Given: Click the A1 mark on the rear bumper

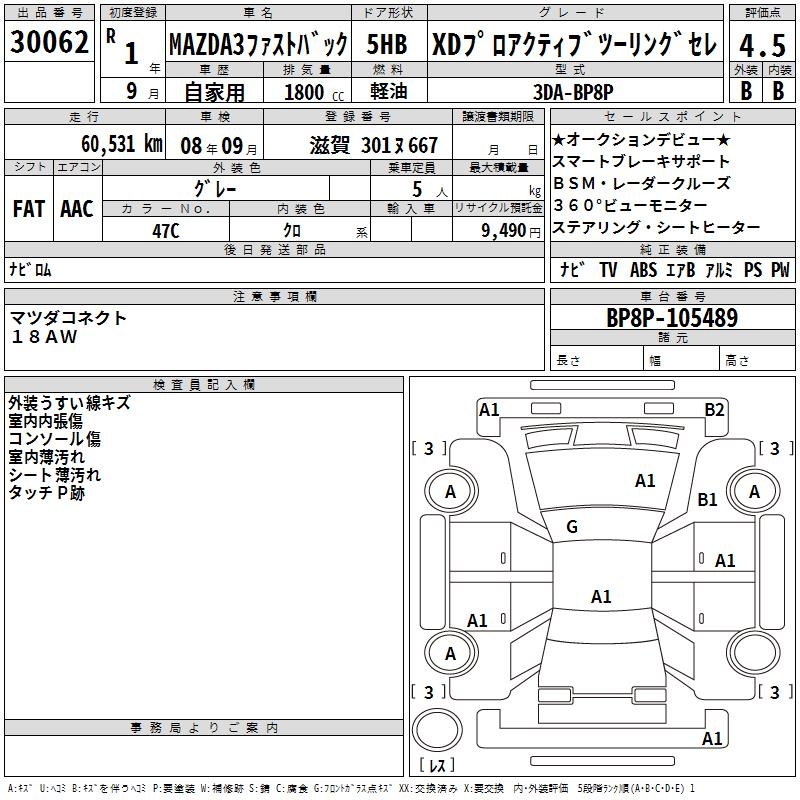Looking at the screenshot, I should (x=712, y=739).
